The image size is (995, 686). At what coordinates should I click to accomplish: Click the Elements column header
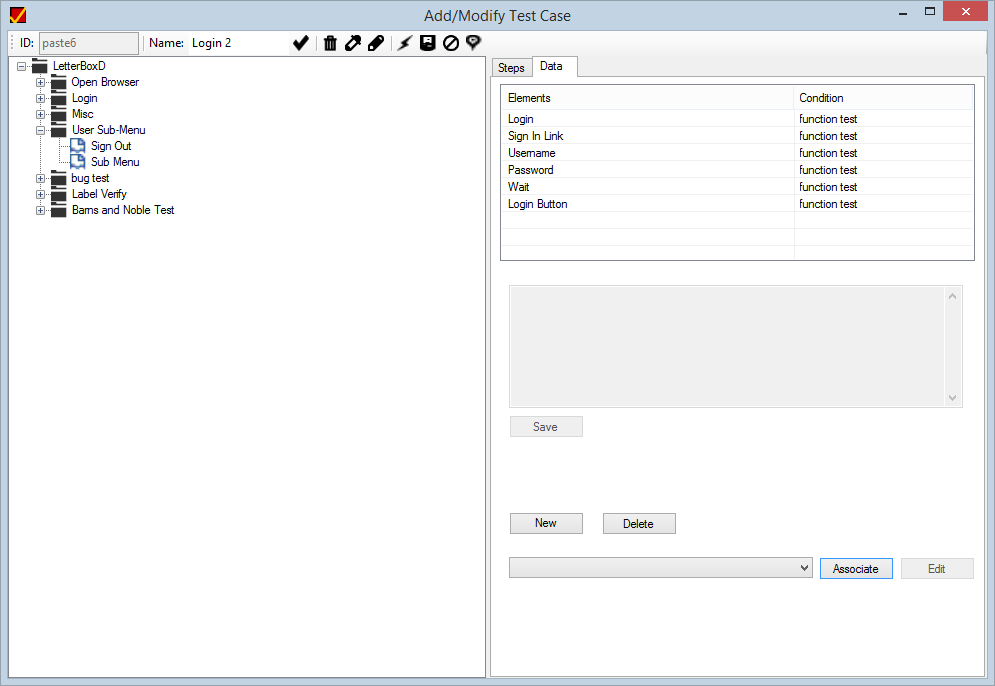tap(647, 98)
